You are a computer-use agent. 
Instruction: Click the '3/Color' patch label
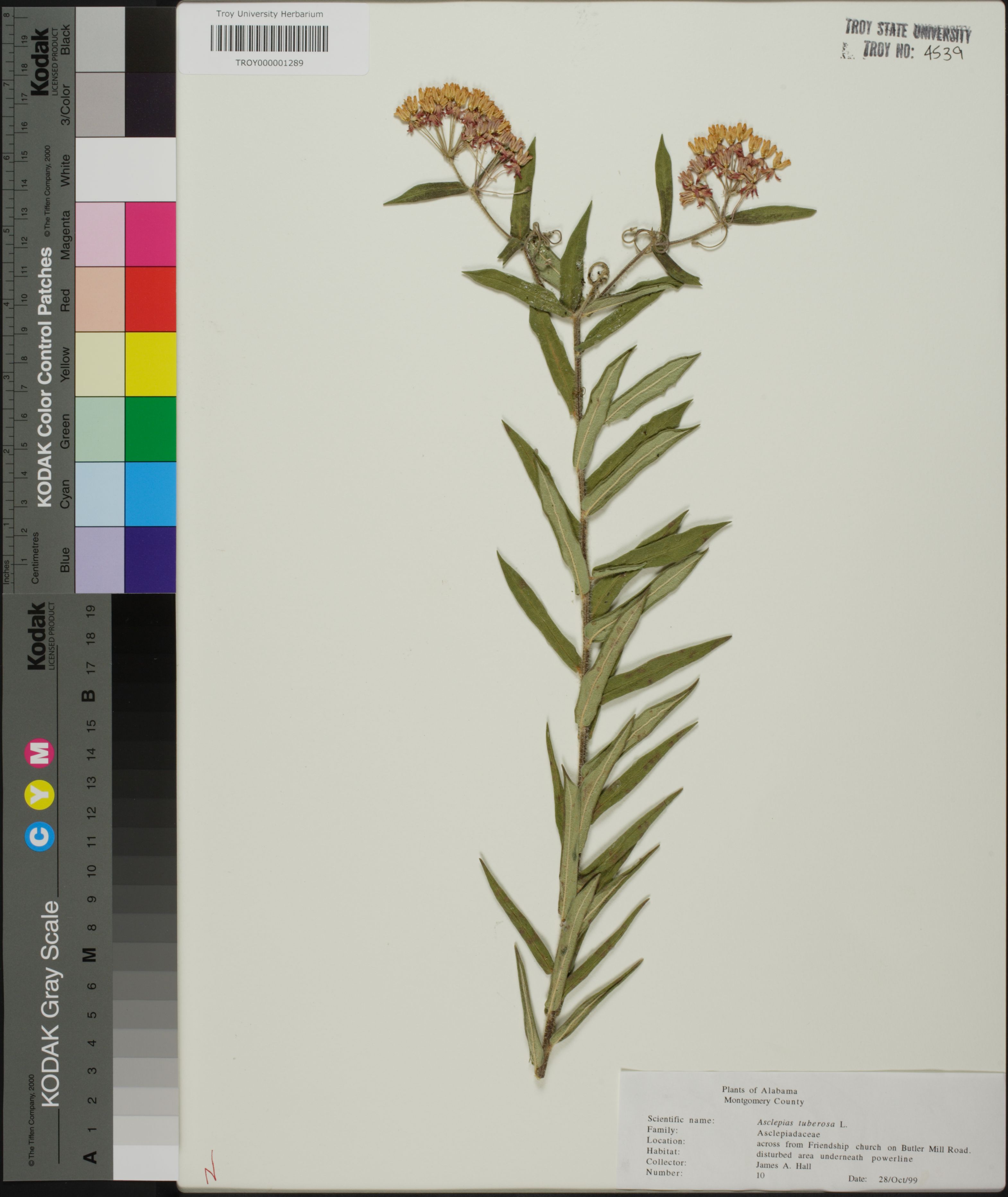(x=65, y=105)
